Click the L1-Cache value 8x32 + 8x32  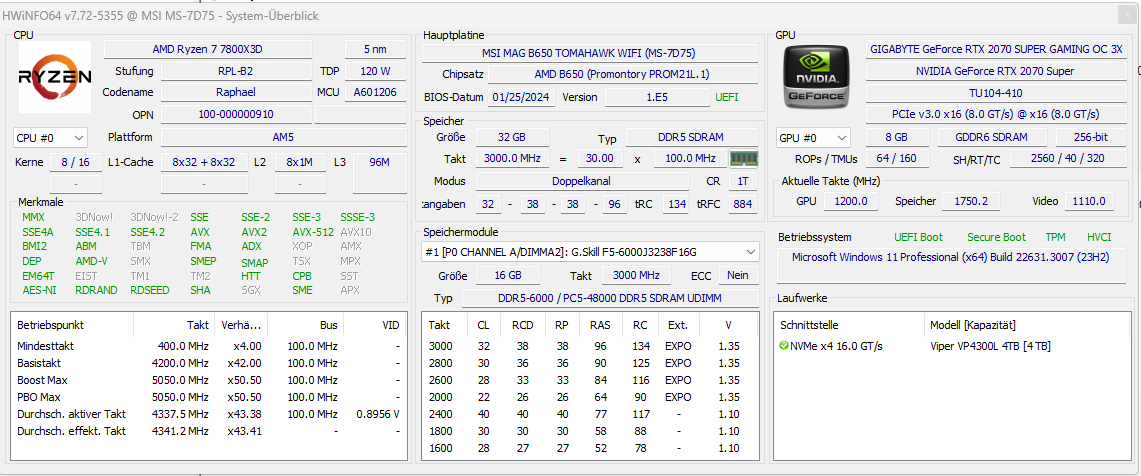pyautogui.click(x=203, y=162)
